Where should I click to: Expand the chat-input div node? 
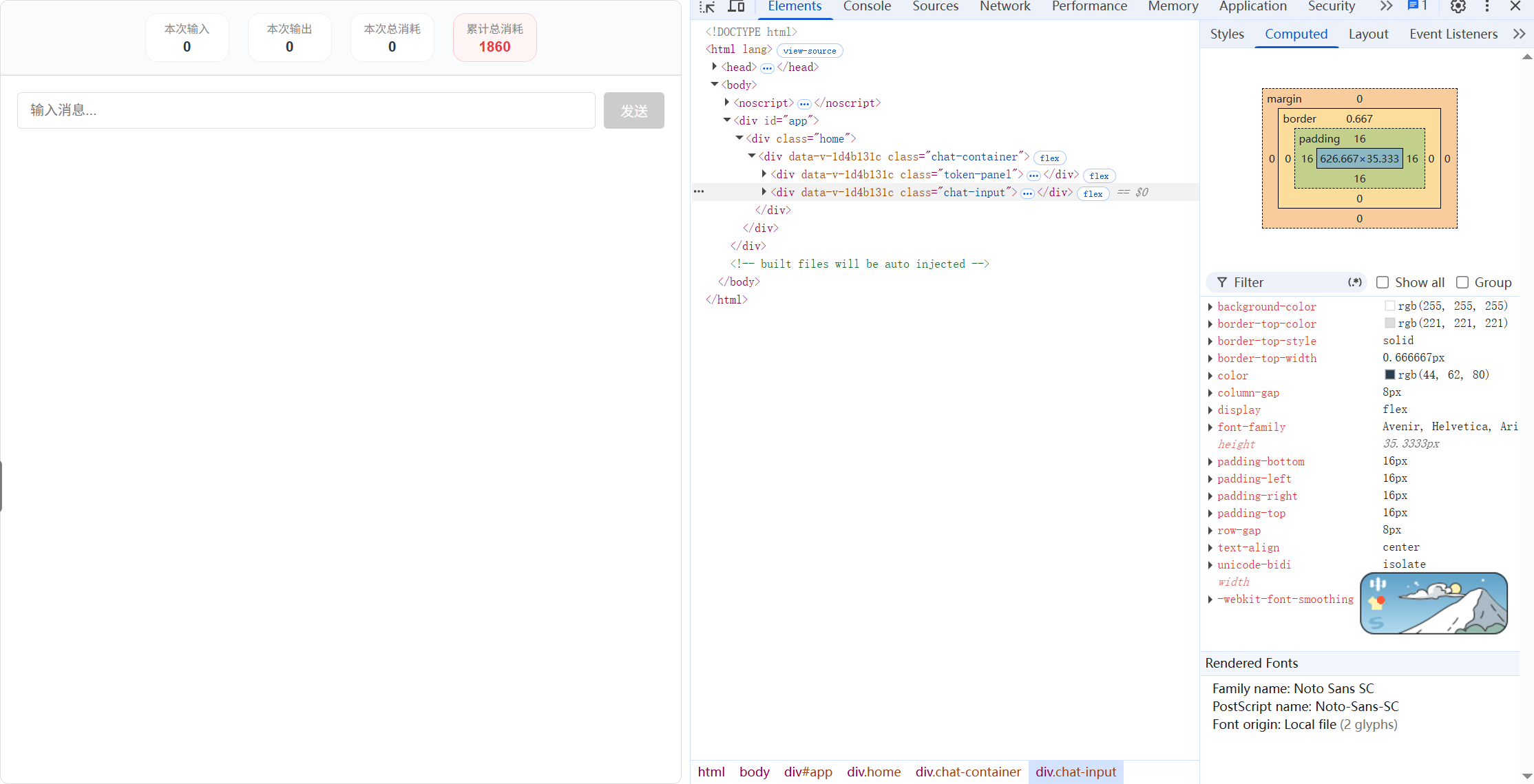point(764,192)
